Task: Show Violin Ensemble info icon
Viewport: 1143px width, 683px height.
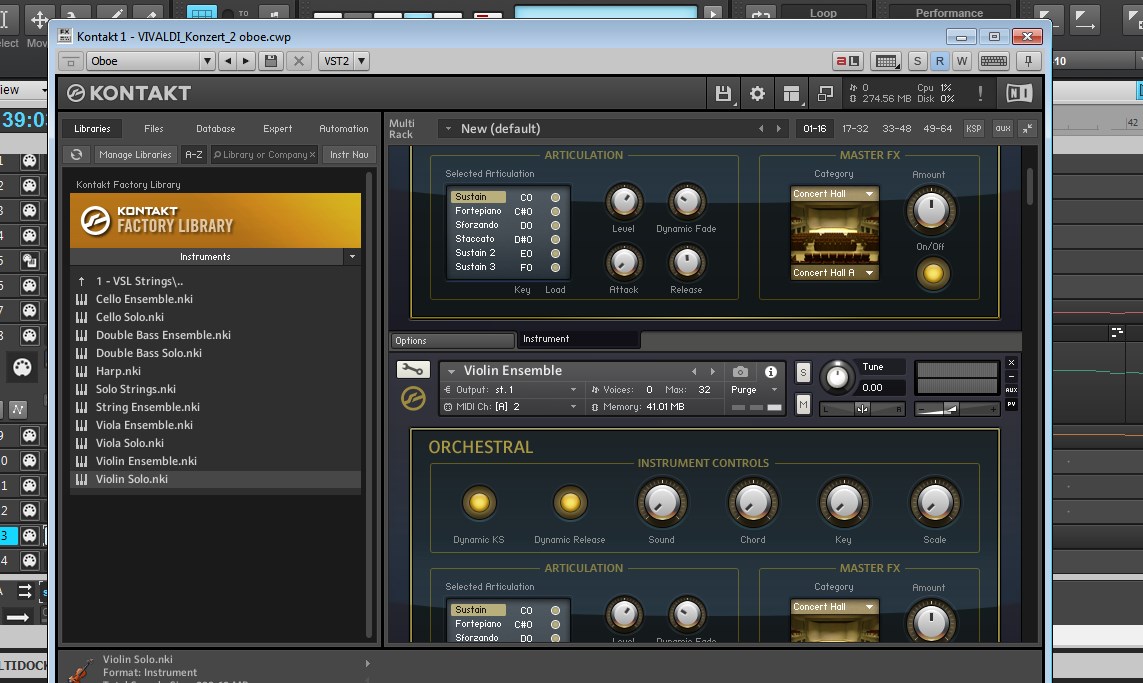Action: (x=771, y=371)
